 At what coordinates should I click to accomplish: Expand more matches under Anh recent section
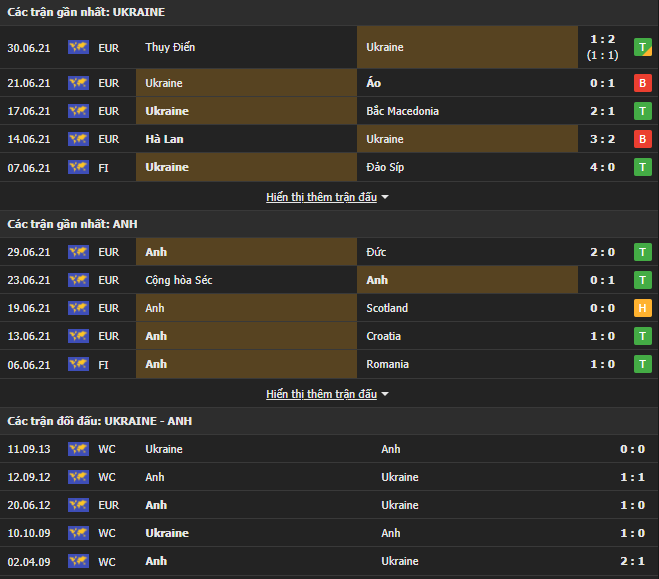[x=321, y=394]
